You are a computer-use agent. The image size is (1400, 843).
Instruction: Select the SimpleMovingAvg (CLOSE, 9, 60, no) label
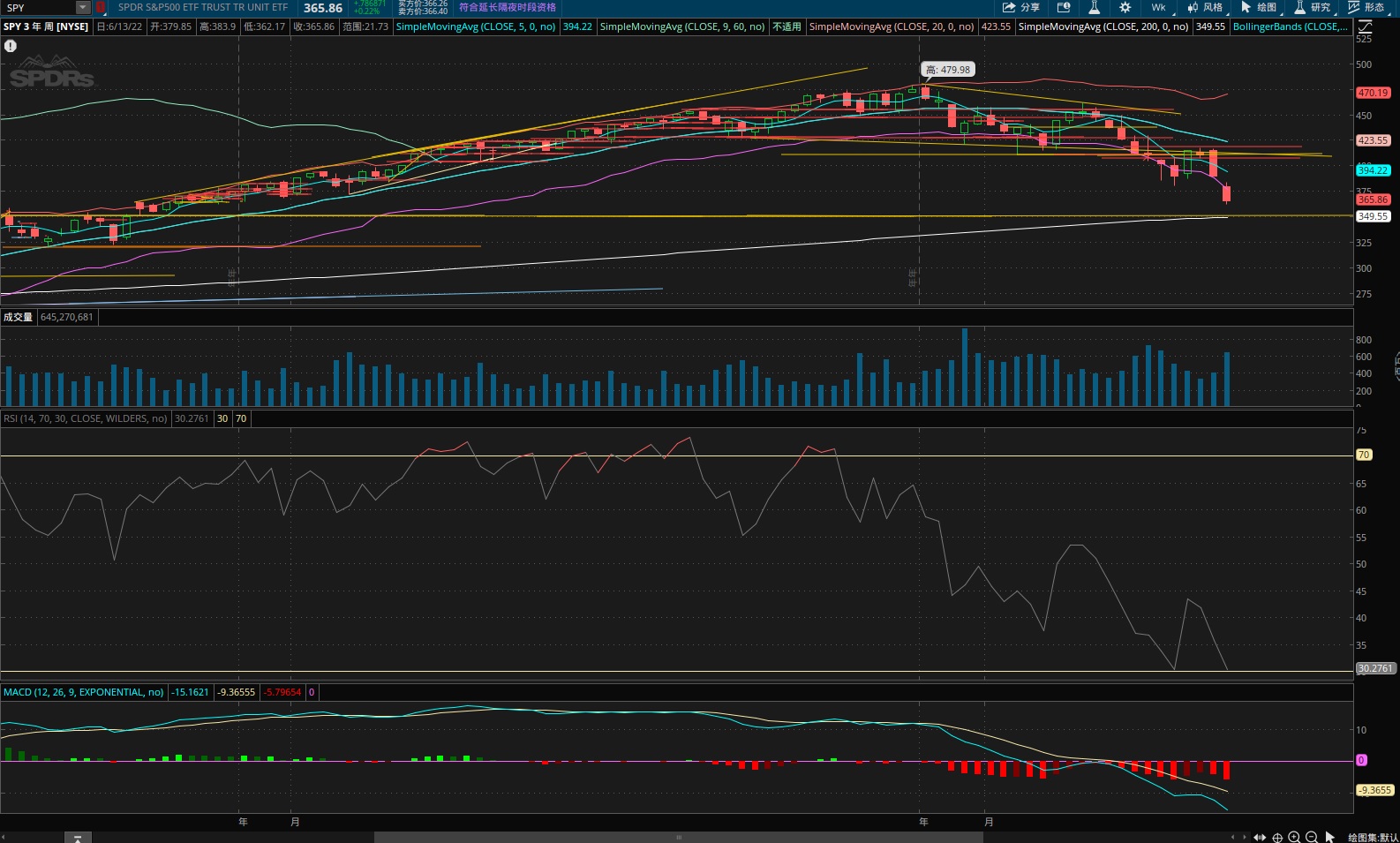coord(682,26)
